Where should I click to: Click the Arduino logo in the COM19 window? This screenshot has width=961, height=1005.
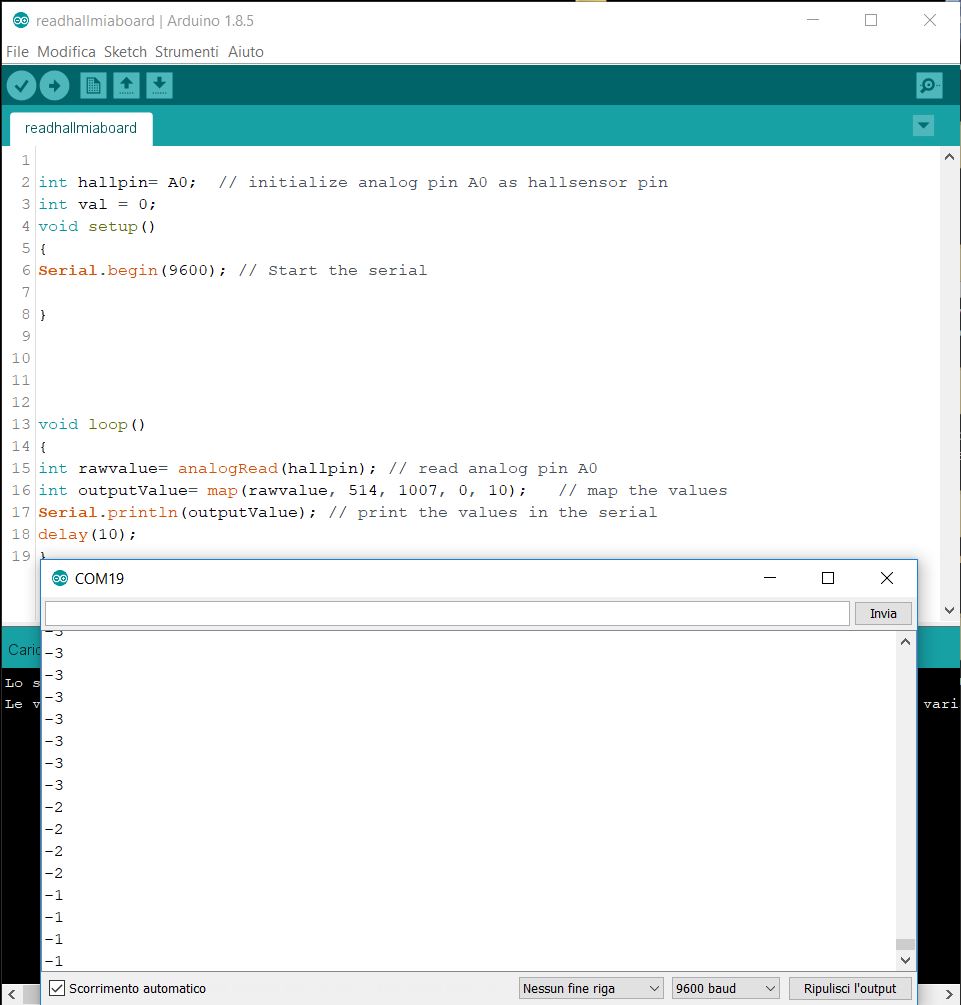tap(60, 578)
